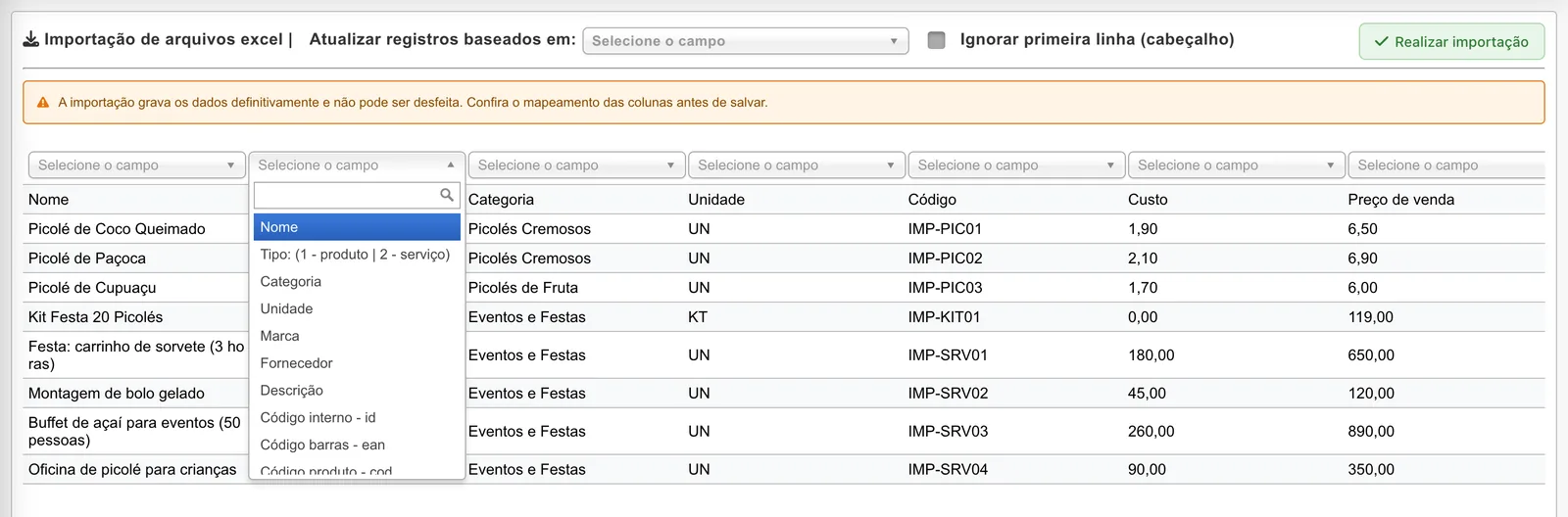Click 'Festa: carrinho de sorvete' cell
1568x517 pixels.
point(136,355)
